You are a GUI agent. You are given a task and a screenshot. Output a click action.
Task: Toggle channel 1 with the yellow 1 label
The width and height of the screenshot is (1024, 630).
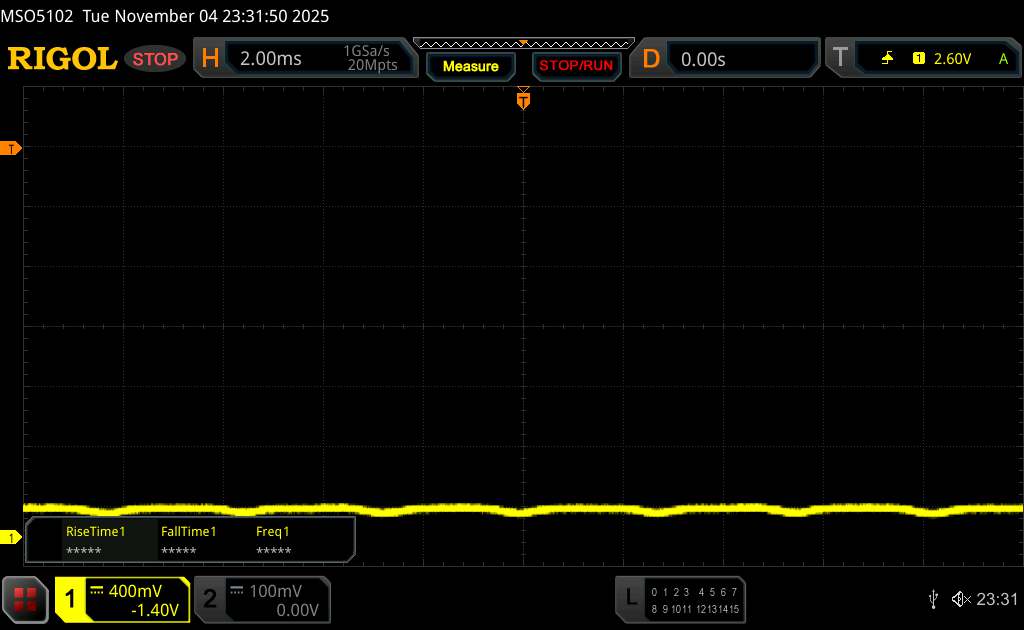[x=71, y=599]
